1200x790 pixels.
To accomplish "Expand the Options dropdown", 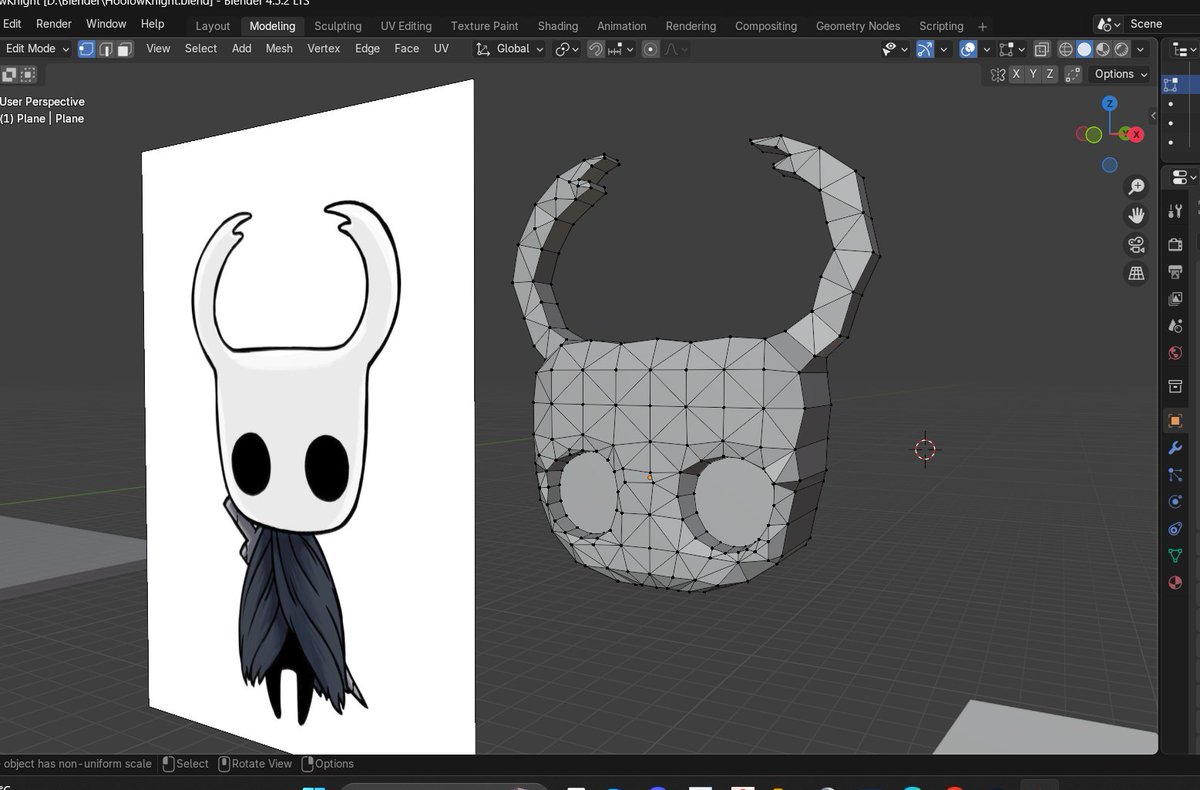I will pos(1117,73).
